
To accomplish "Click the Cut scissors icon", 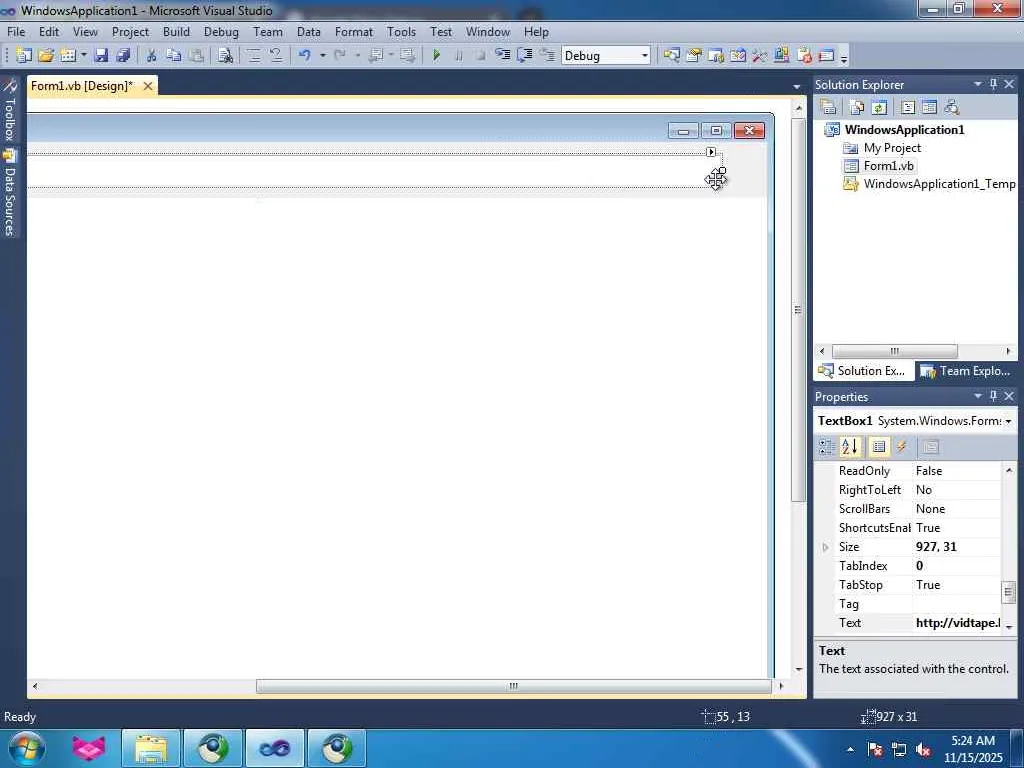I will point(151,56).
